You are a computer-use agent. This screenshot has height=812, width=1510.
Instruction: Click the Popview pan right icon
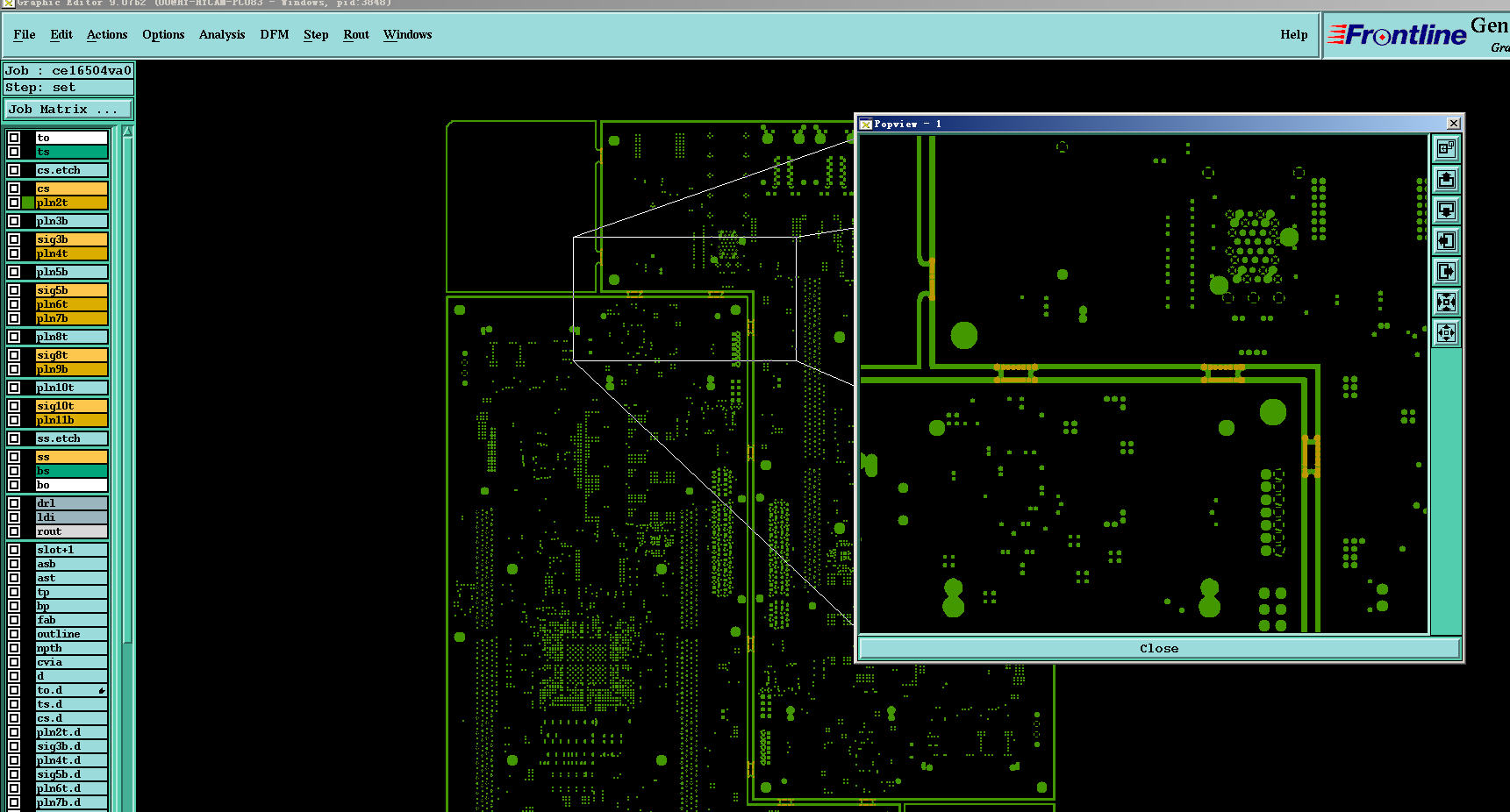(x=1446, y=272)
